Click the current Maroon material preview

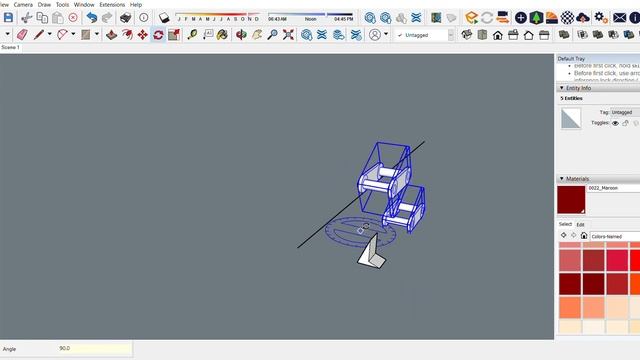click(571, 200)
